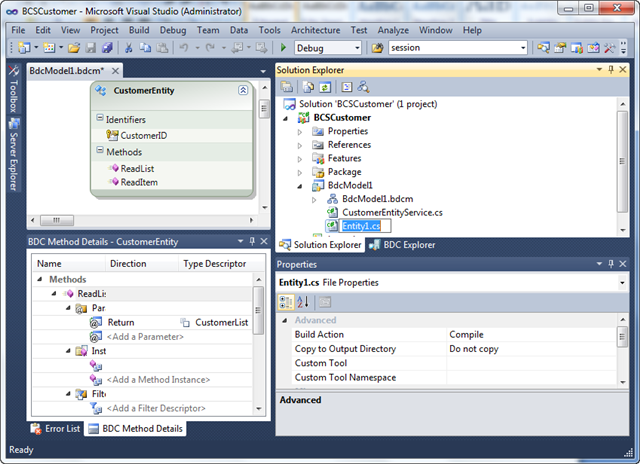
Task: Click the Cut scissors icon
Action: coord(128,48)
